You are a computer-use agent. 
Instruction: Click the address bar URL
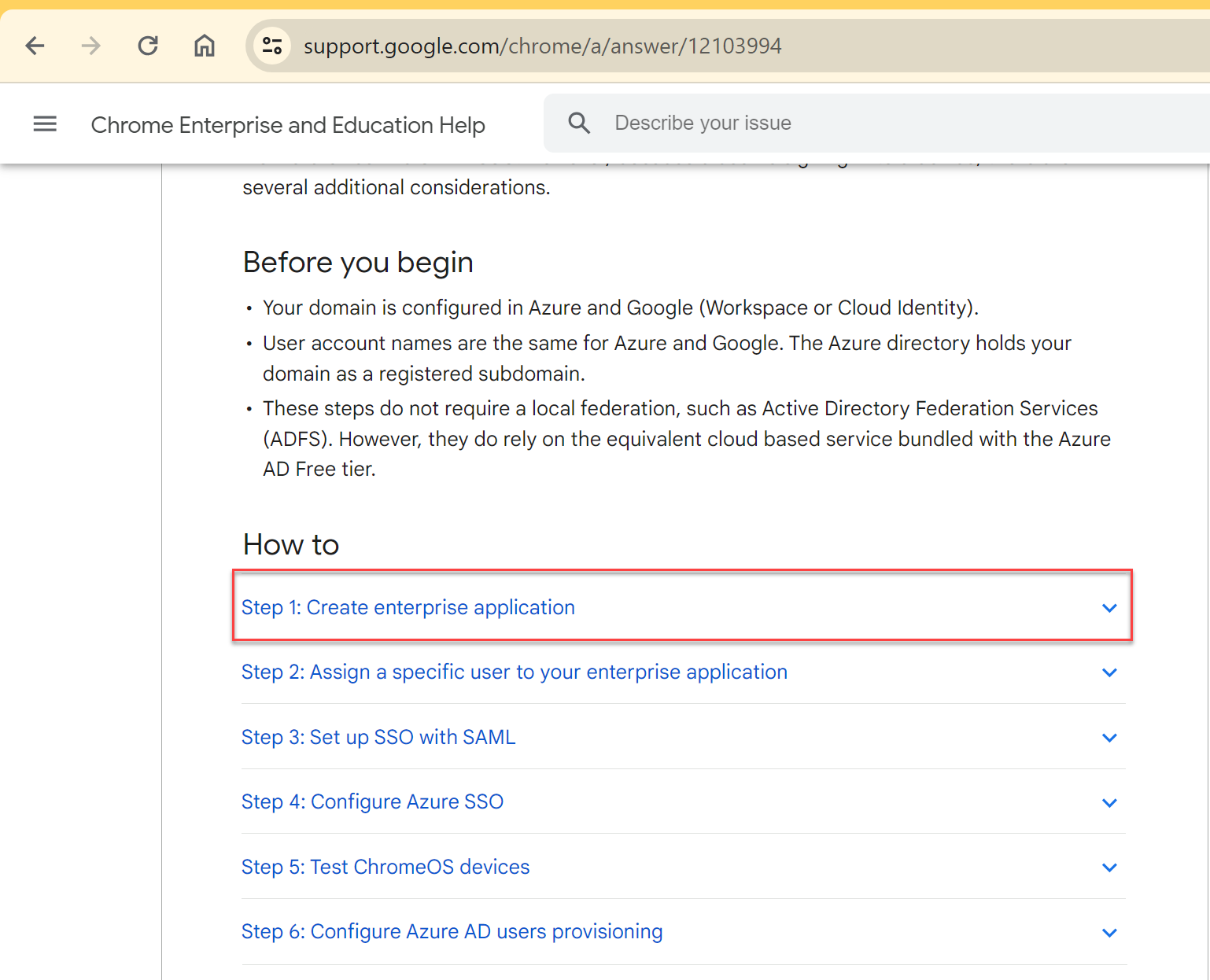point(543,46)
